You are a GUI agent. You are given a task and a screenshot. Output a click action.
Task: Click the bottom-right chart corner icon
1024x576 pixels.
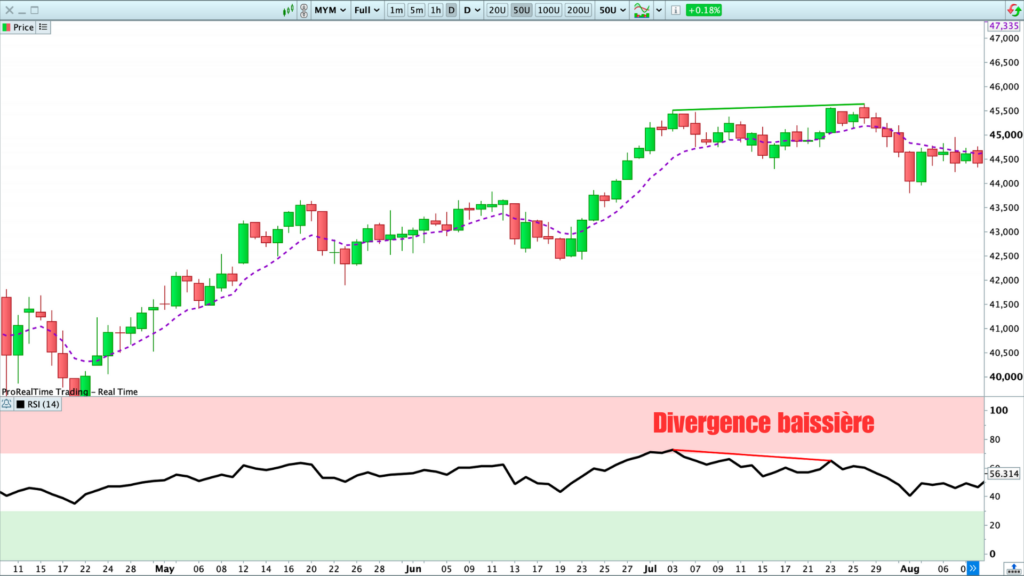(x=1011, y=567)
